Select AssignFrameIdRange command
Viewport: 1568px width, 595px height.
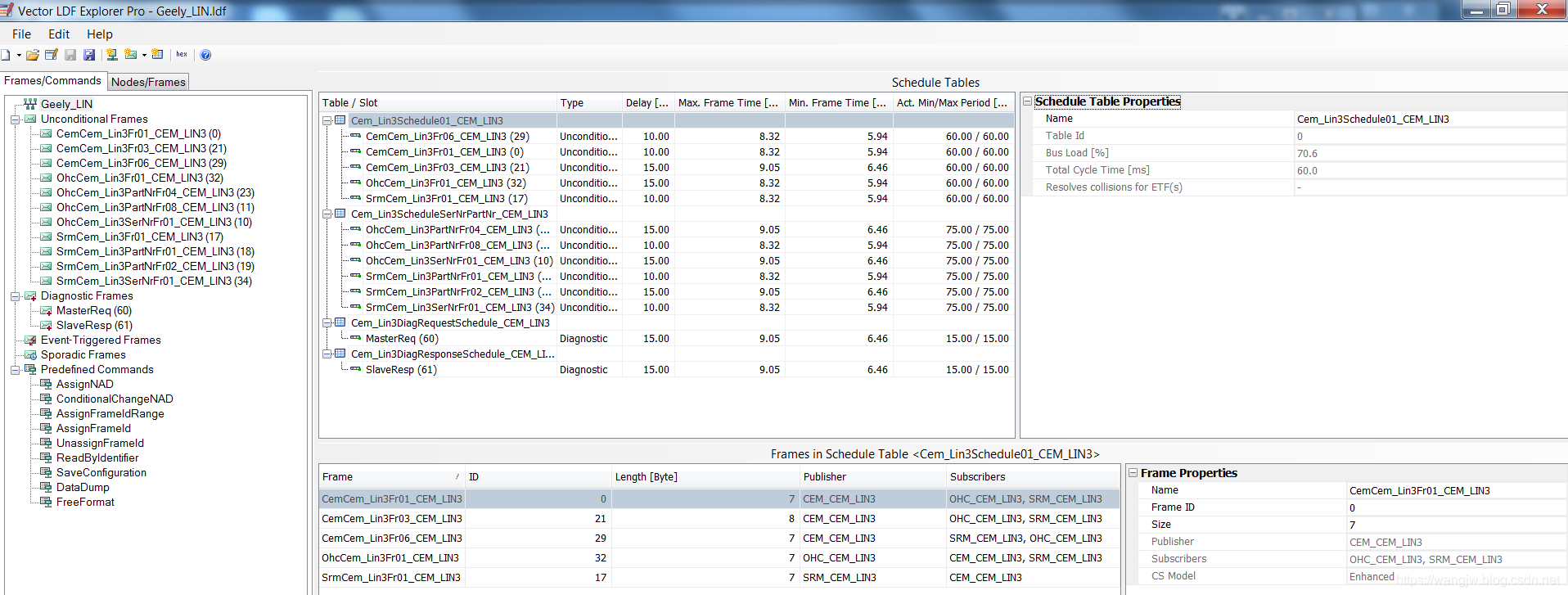pyautogui.click(x=110, y=413)
